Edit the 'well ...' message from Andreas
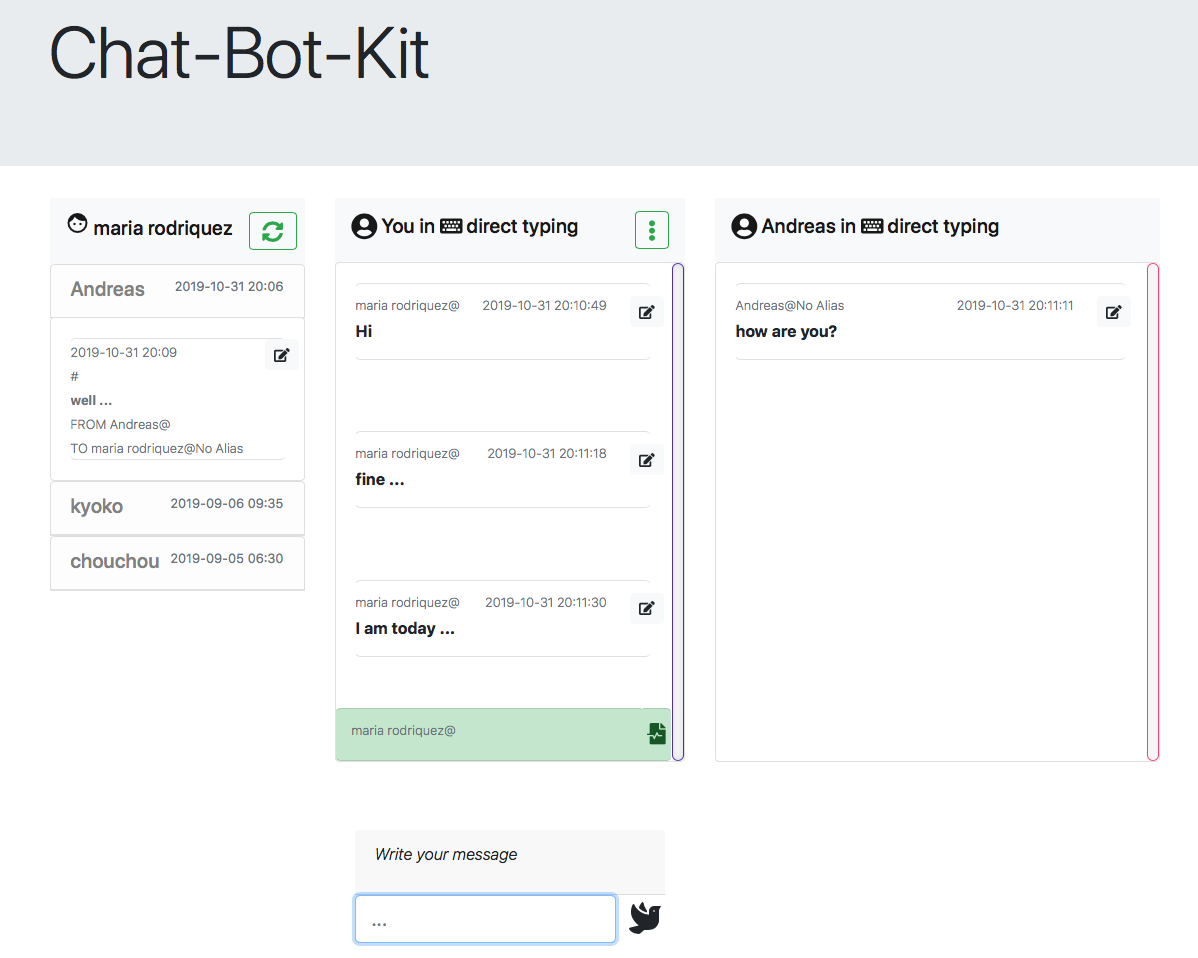The height and width of the screenshot is (958, 1198). [x=281, y=355]
